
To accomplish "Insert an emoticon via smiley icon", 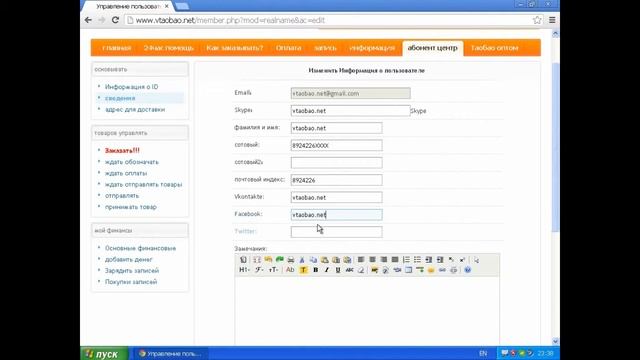I will (431, 270).
